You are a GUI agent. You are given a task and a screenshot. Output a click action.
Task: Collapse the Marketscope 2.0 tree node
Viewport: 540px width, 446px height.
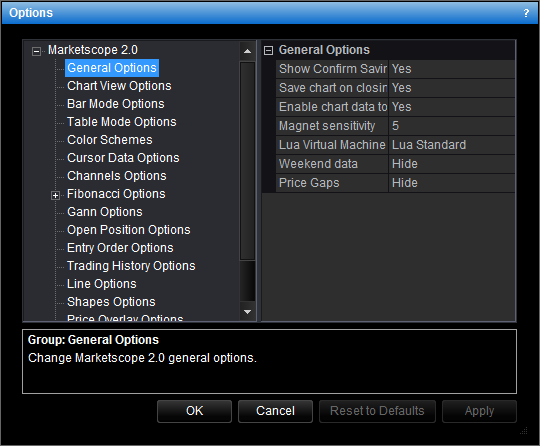click(36, 51)
